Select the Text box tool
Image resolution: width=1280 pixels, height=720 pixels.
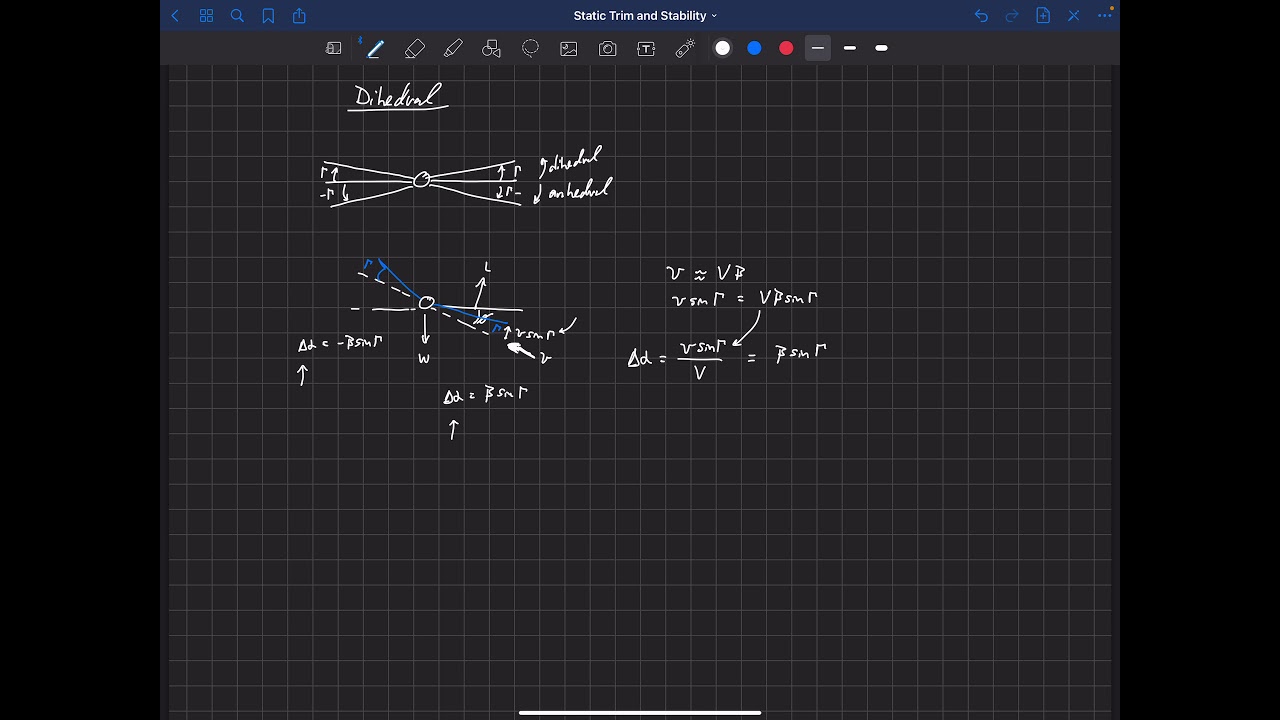pyautogui.click(x=646, y=48)
